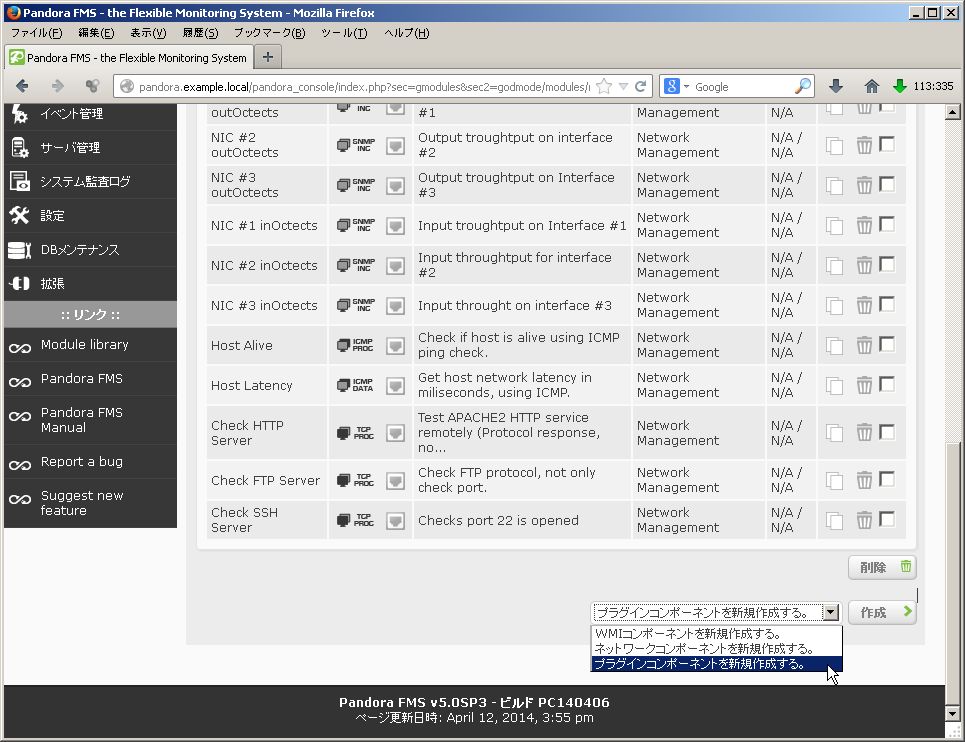Open ヘルプ menu
The image size is (965, 742).
pos(407,33)
